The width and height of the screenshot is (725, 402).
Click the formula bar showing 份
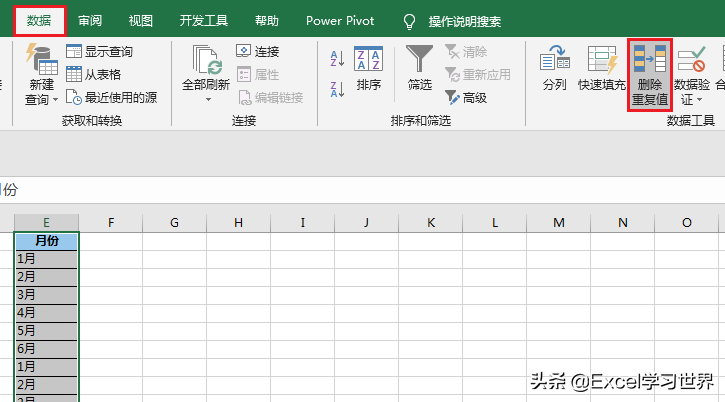(362, 190)
